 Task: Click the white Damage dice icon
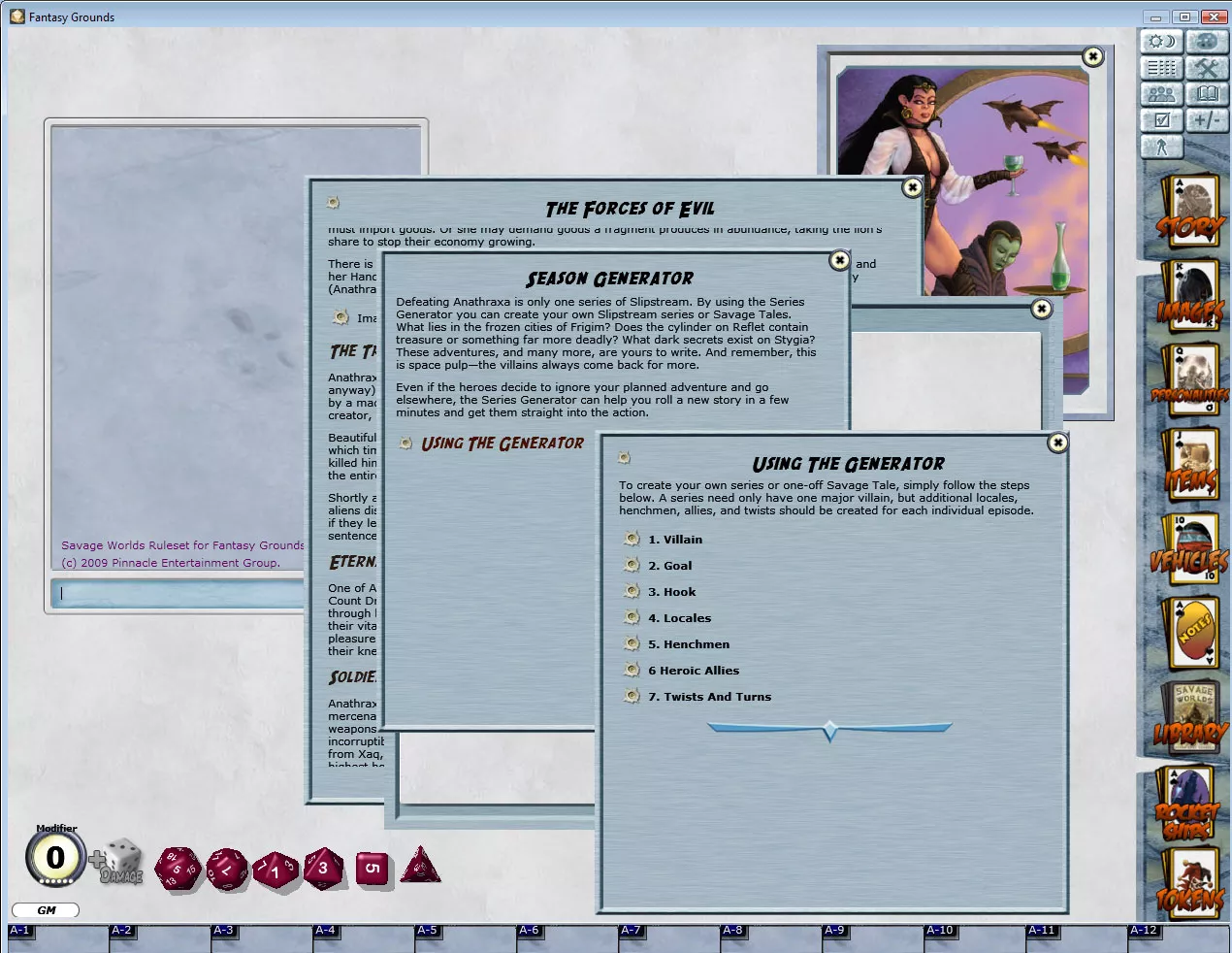[121, 862]
